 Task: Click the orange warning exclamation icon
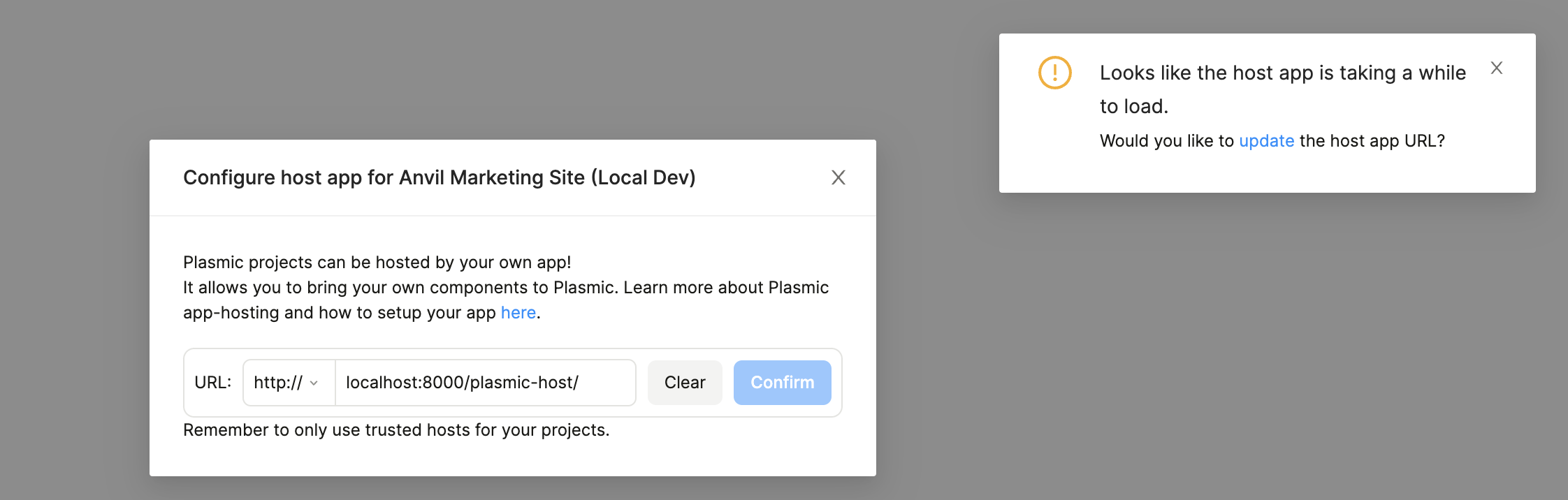1054,73
